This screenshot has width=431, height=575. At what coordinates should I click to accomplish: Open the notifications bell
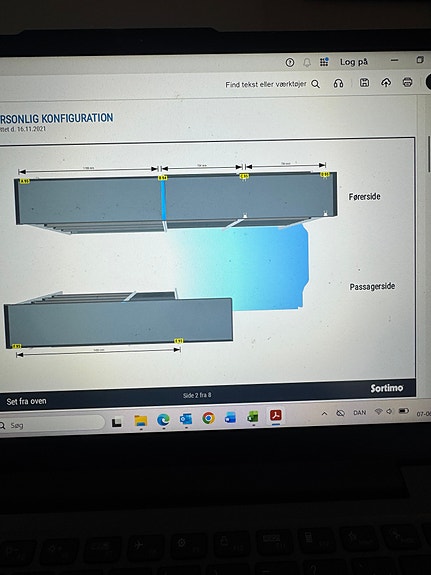click(x=307, y=62)
